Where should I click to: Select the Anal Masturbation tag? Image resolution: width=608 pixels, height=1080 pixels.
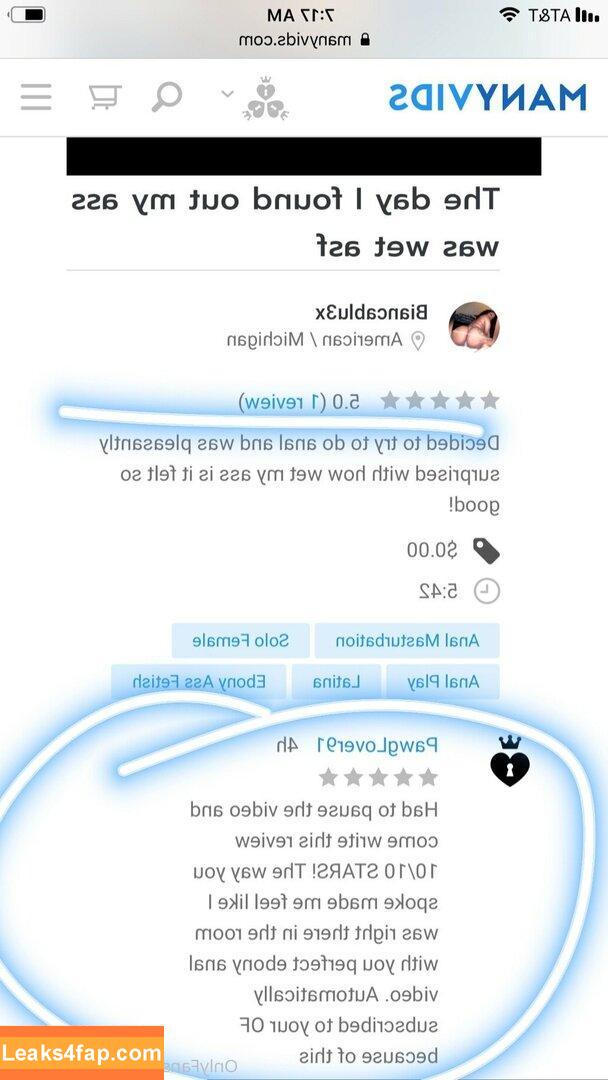(407, 641)
